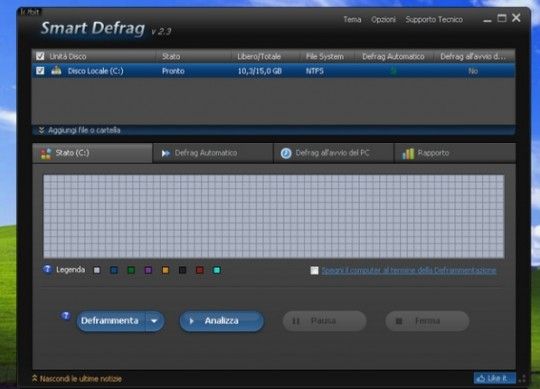
Task: Open the Opzioni menu
Action: 383,20
